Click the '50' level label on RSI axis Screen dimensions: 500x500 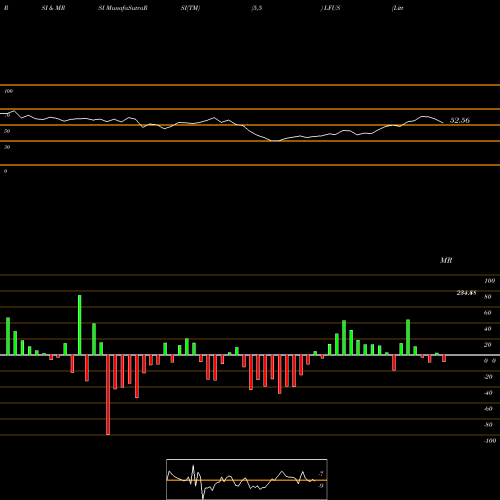(x=7, y=131)
